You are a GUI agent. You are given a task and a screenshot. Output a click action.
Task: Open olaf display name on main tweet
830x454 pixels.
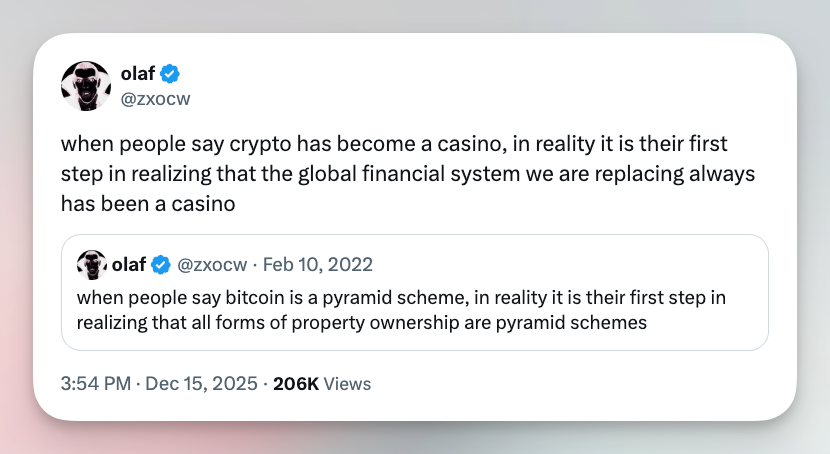pos(140,73)
